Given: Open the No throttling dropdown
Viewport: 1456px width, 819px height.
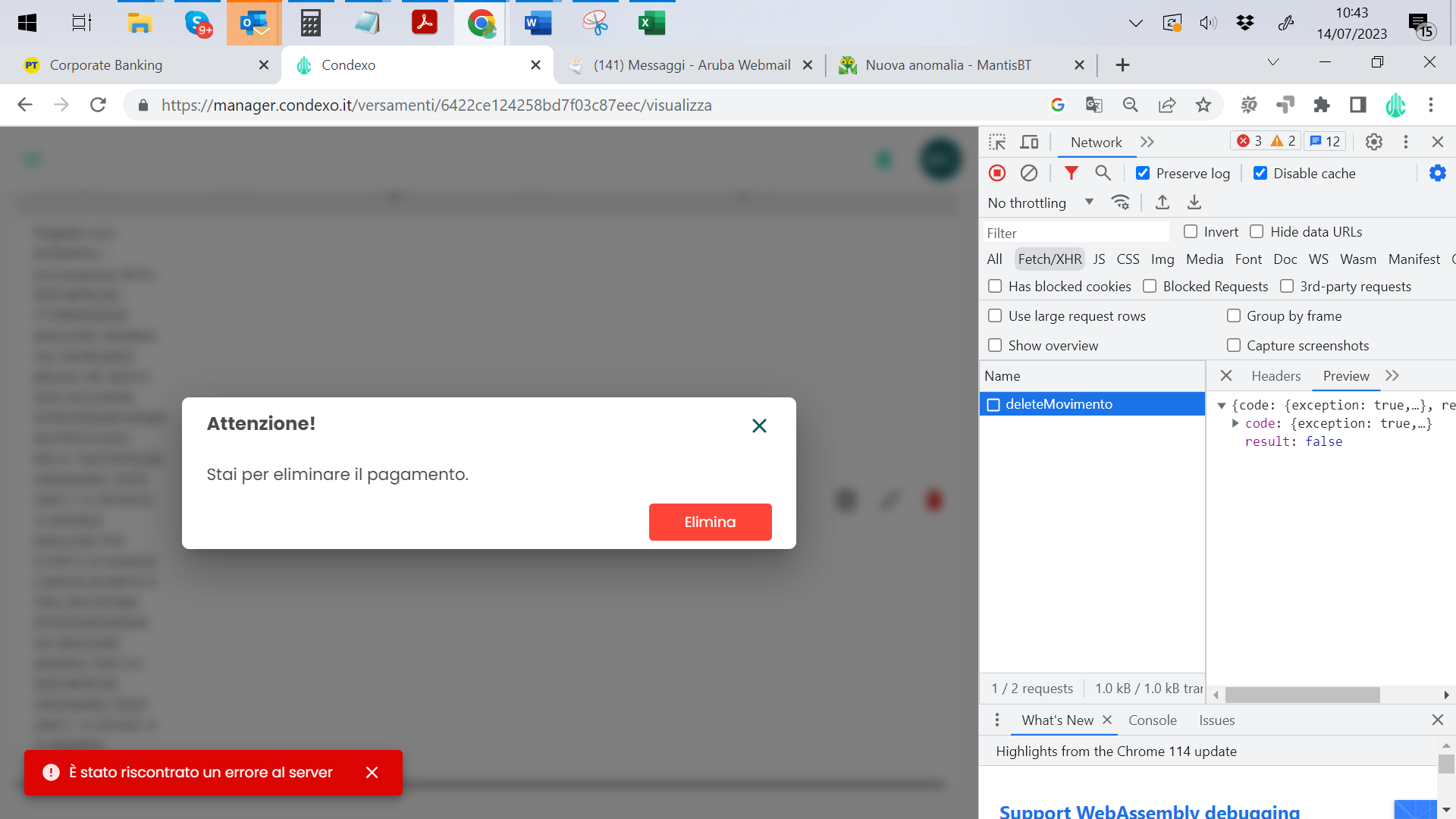Looking at the screenshot, I should tap(1040, 202).
